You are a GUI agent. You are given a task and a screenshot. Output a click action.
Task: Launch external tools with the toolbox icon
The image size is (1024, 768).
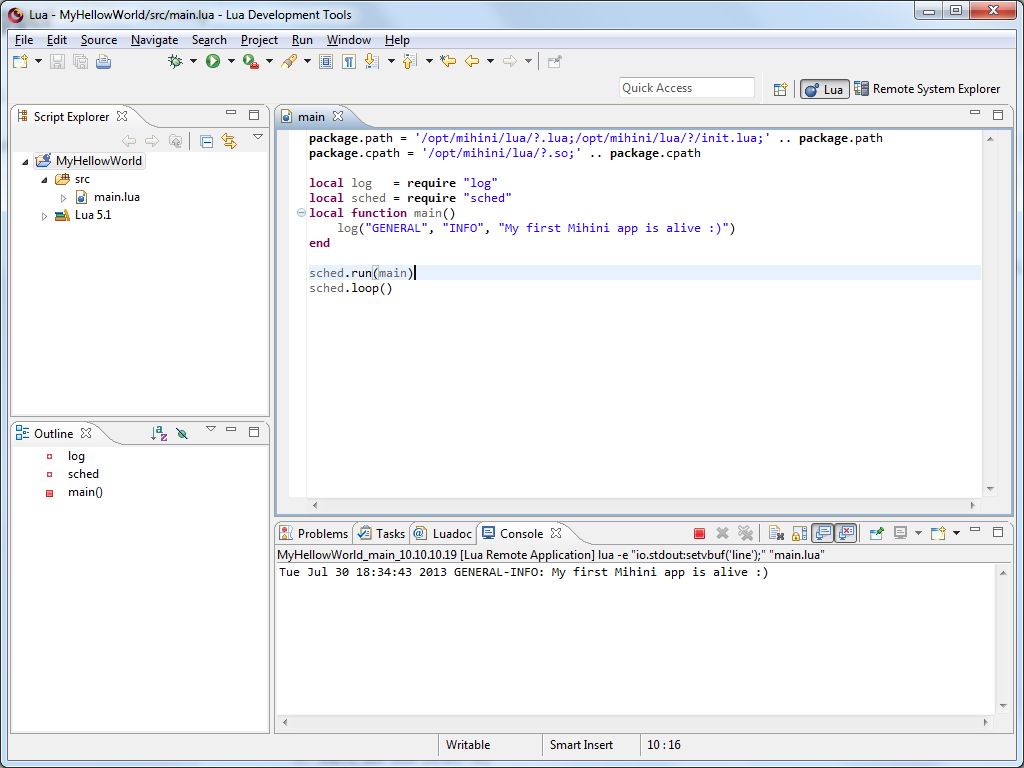point(250,61)
